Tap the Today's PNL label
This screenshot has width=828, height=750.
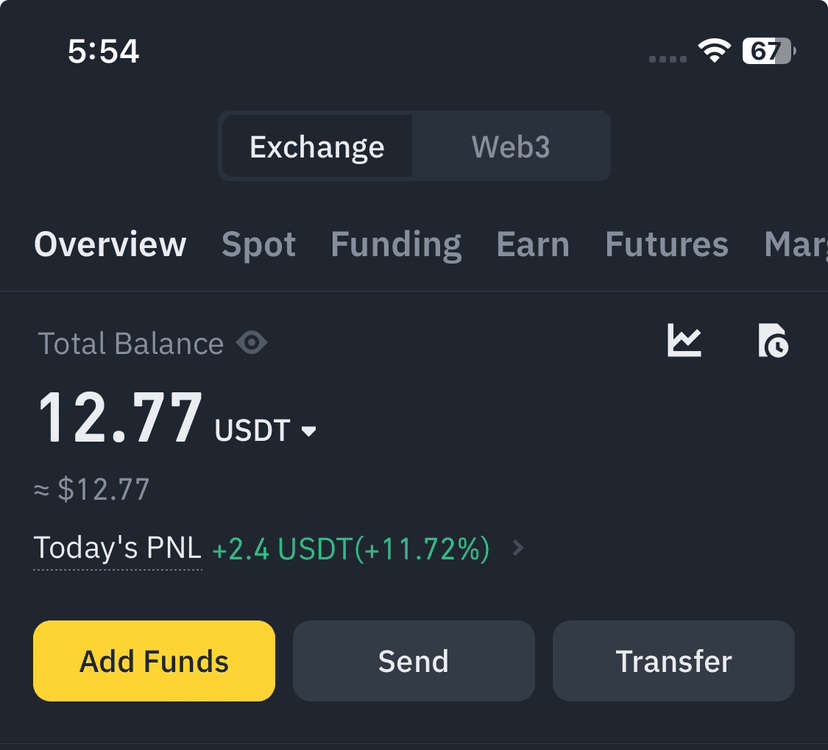point(117,548)
